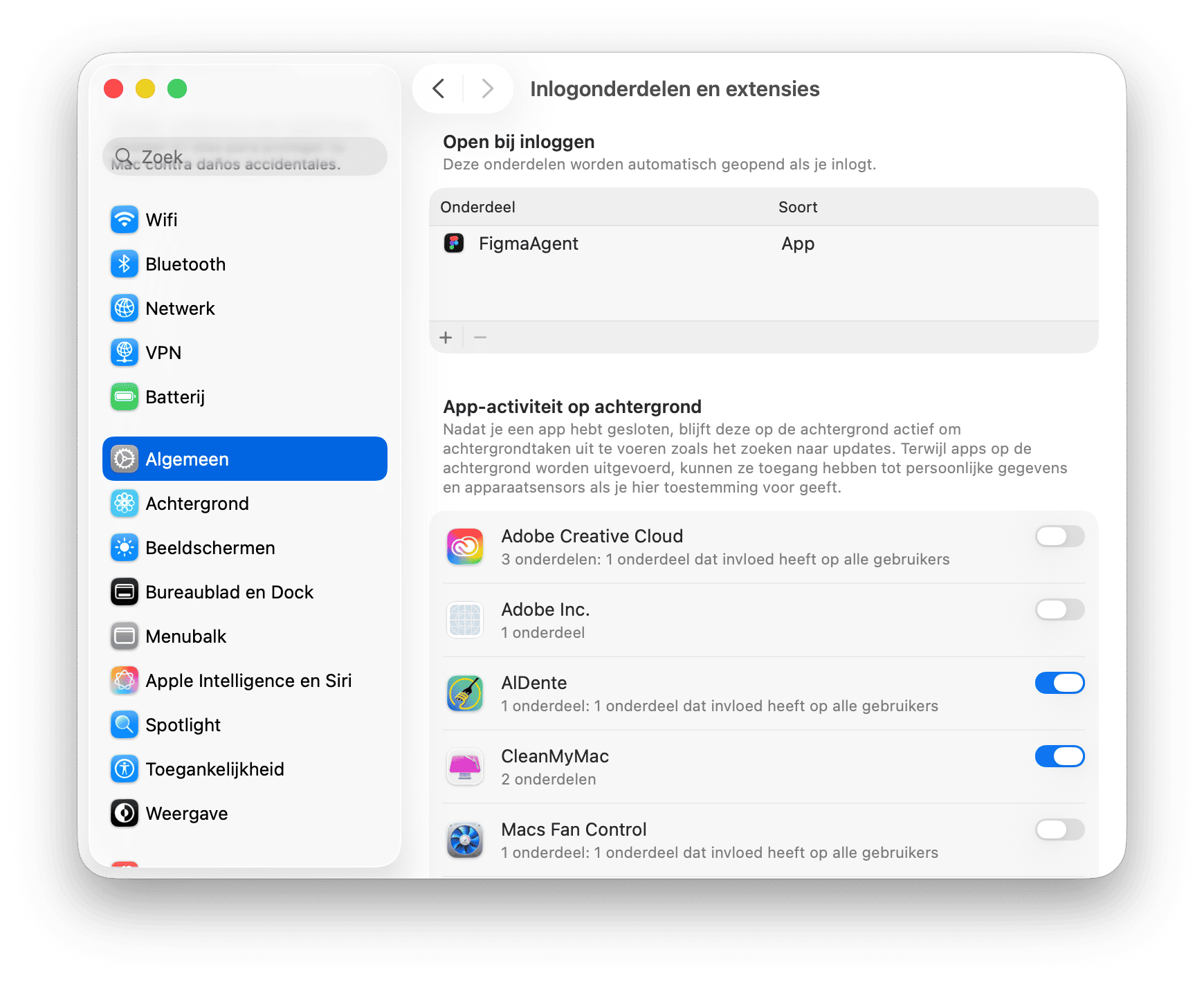The height and width of the screenshot is (981, 1204).
Task: Open Apple Intelligence en Siri settings
Action: (124, 680)
